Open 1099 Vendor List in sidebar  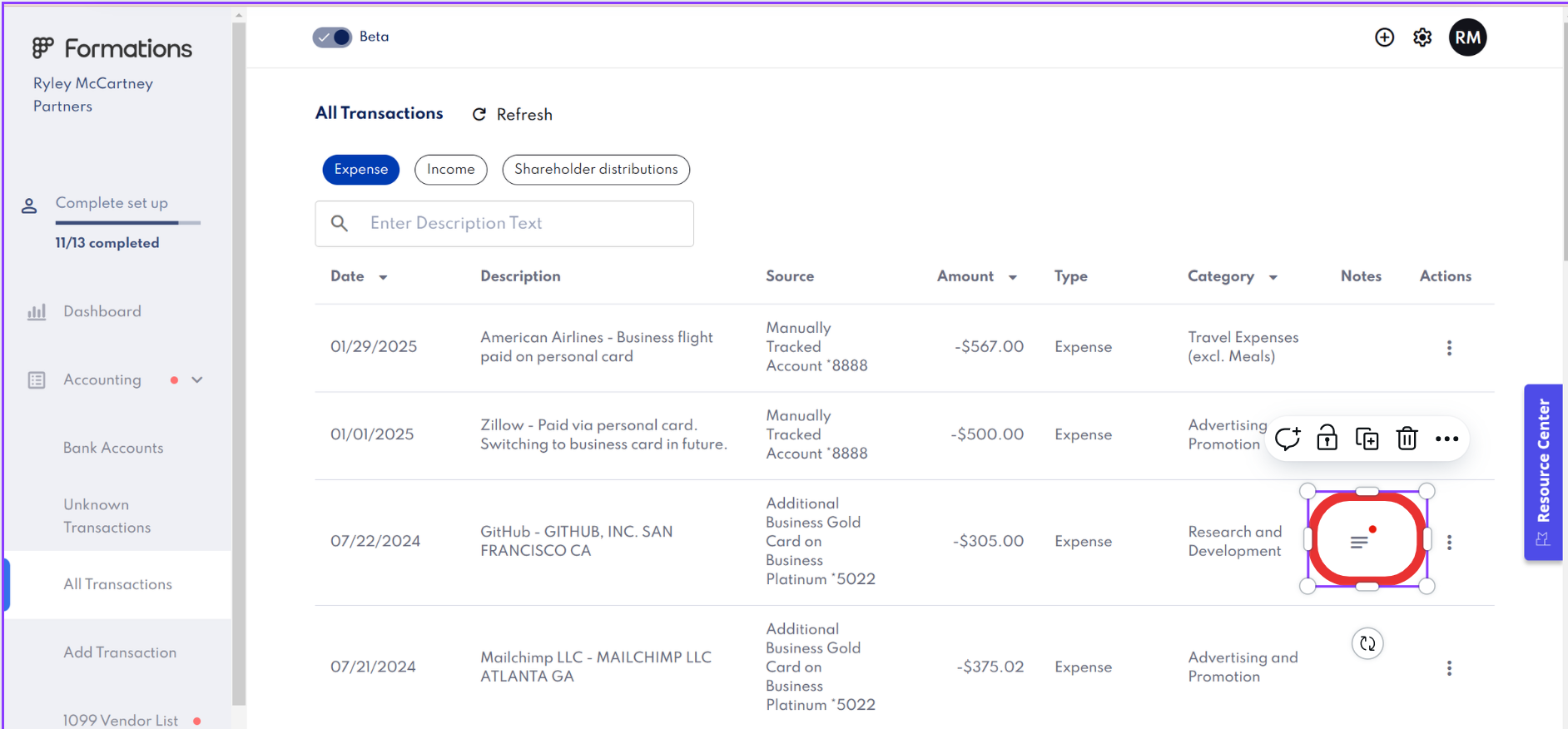(x=121, y=720)
